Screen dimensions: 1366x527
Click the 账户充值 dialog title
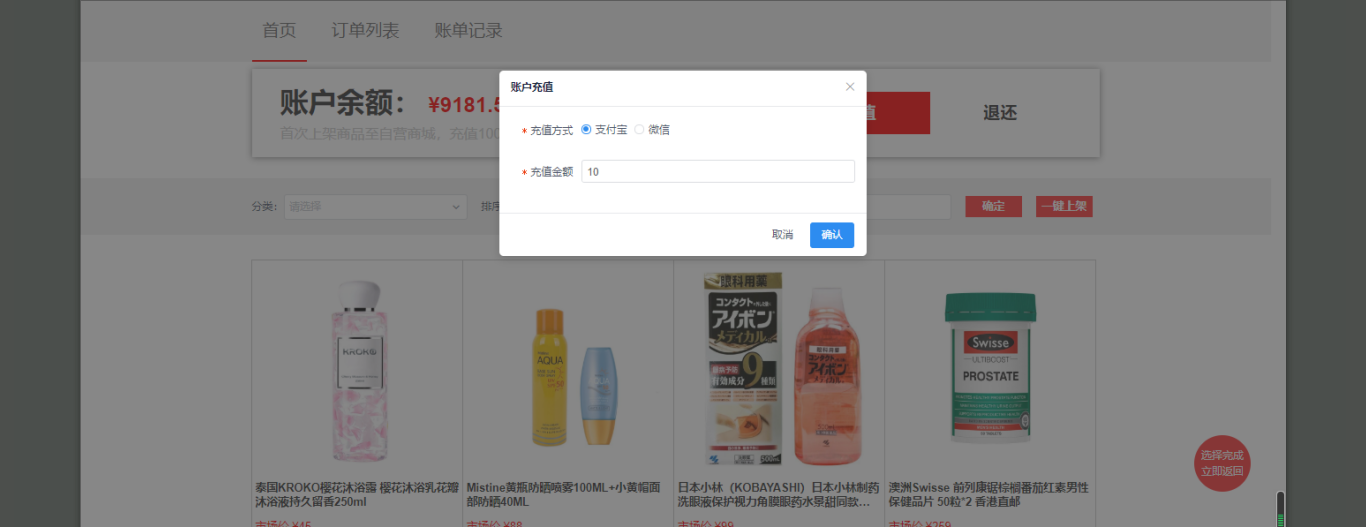[x=532, y=88]
